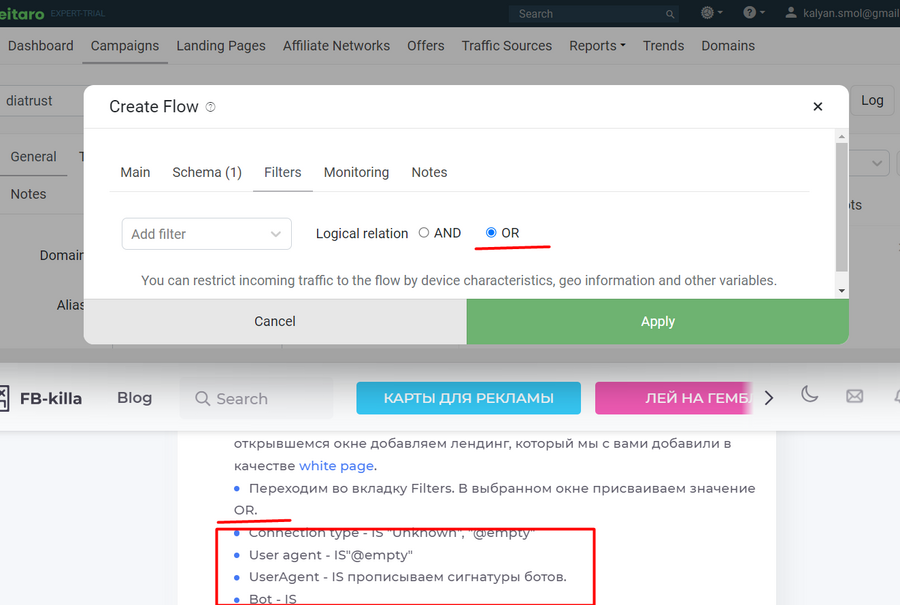900x605 pixels.
Task: Click the FB-killa site logo
Action: point(42,398)
